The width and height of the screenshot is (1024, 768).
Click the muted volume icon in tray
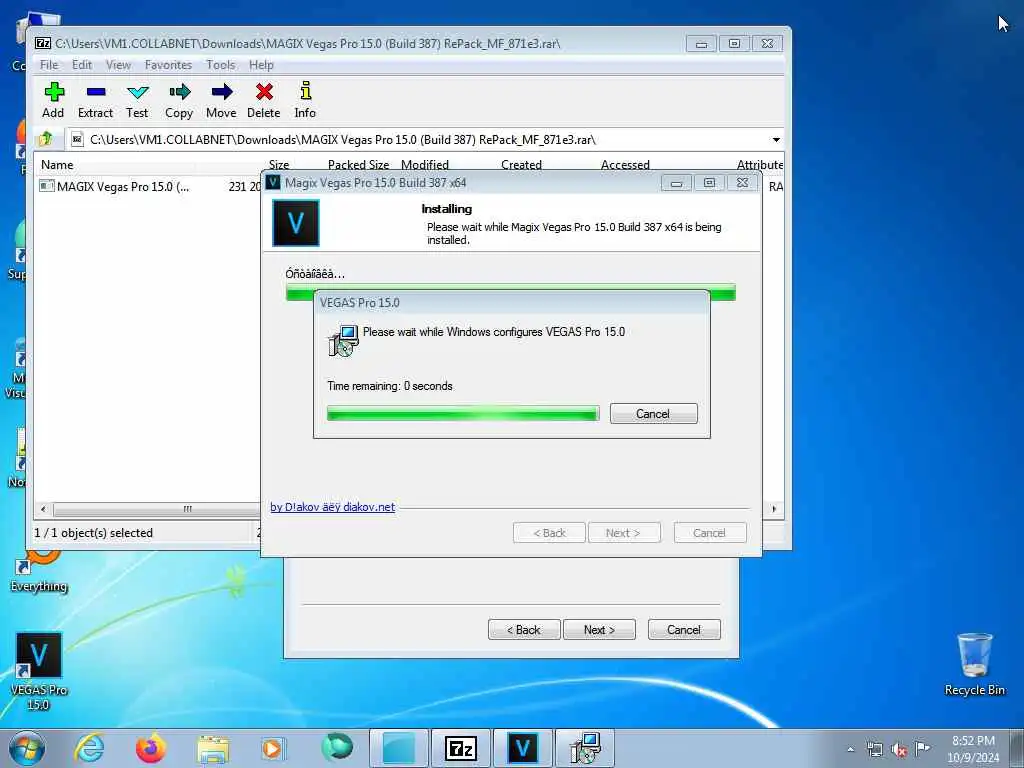(x=899, y=750)
